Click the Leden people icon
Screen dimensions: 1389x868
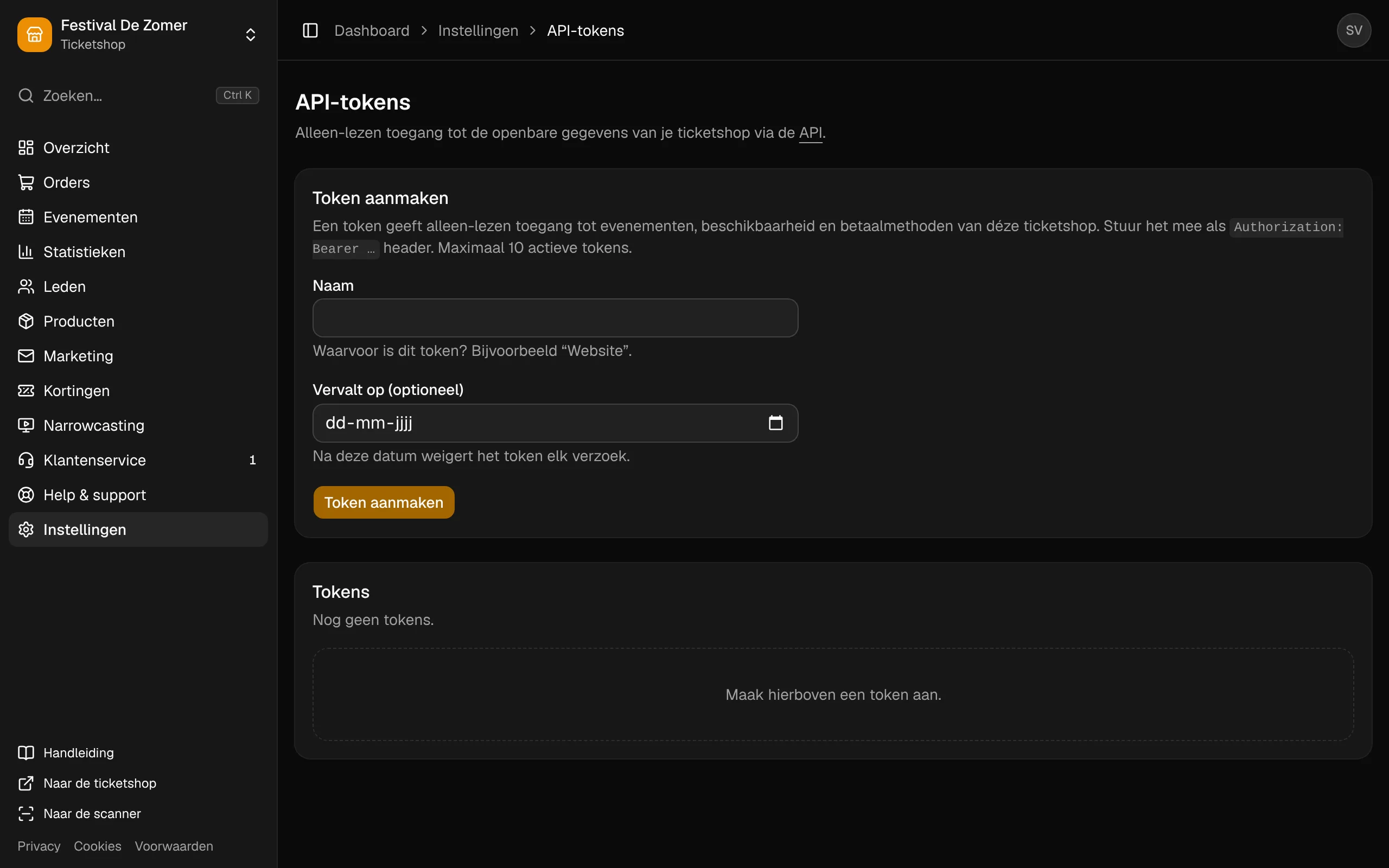26,286
